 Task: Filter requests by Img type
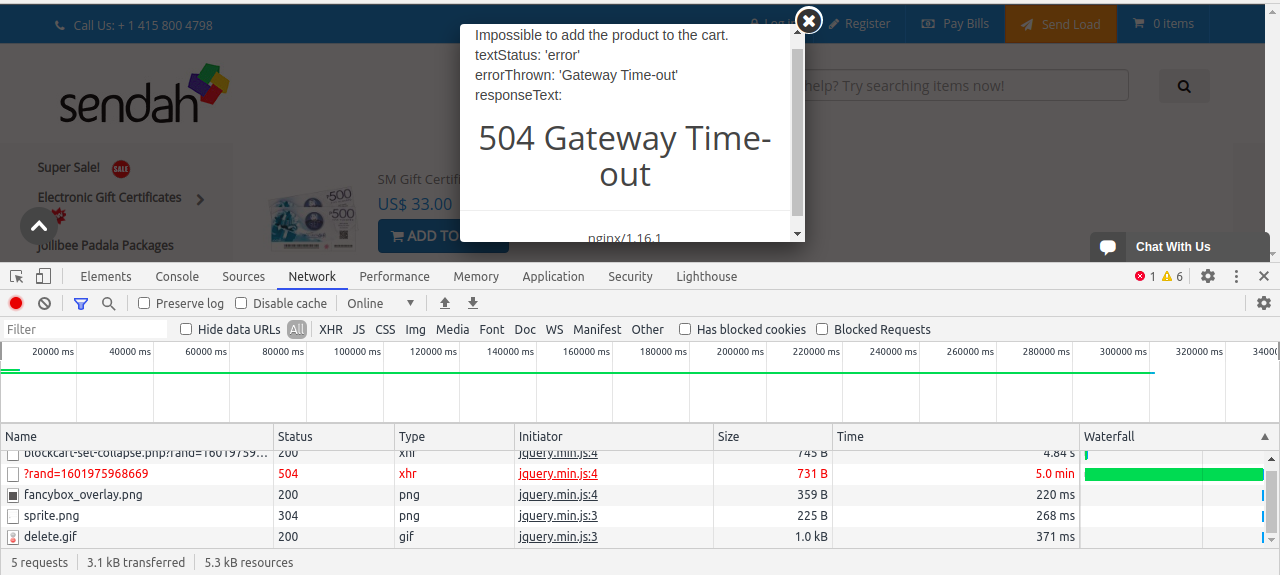tap(415, 329)
